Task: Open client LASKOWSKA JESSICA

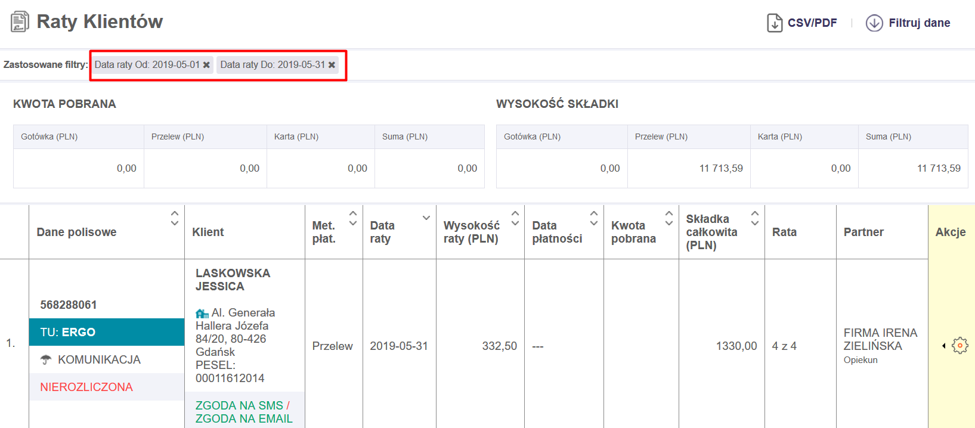Action: 233,279
